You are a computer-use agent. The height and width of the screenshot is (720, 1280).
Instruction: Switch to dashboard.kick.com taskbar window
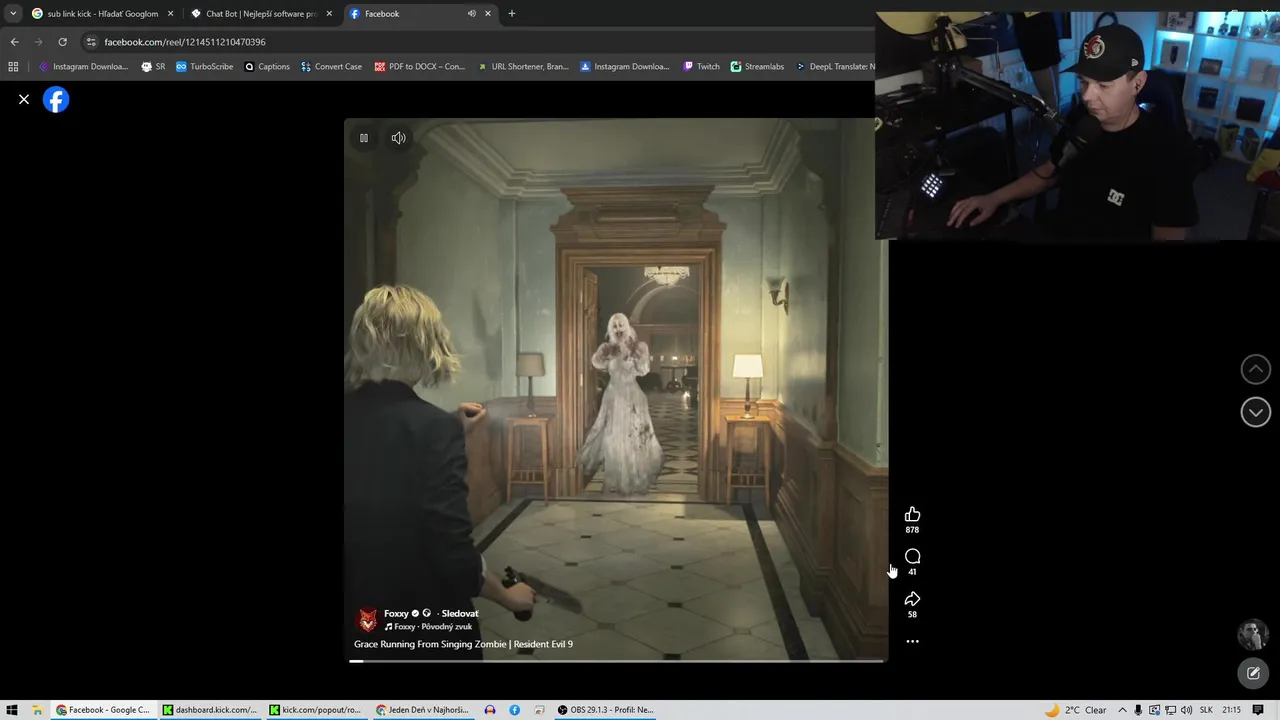coord(210,710)
